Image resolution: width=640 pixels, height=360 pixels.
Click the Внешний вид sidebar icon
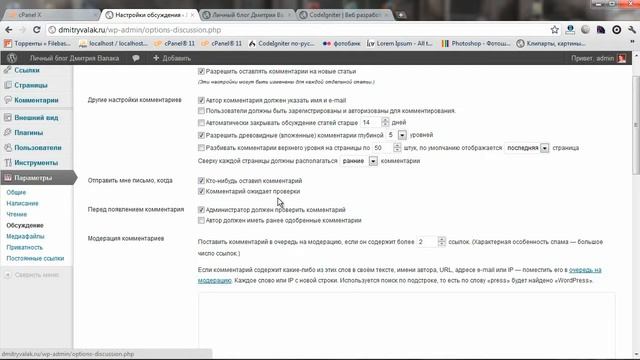[8, 118]
